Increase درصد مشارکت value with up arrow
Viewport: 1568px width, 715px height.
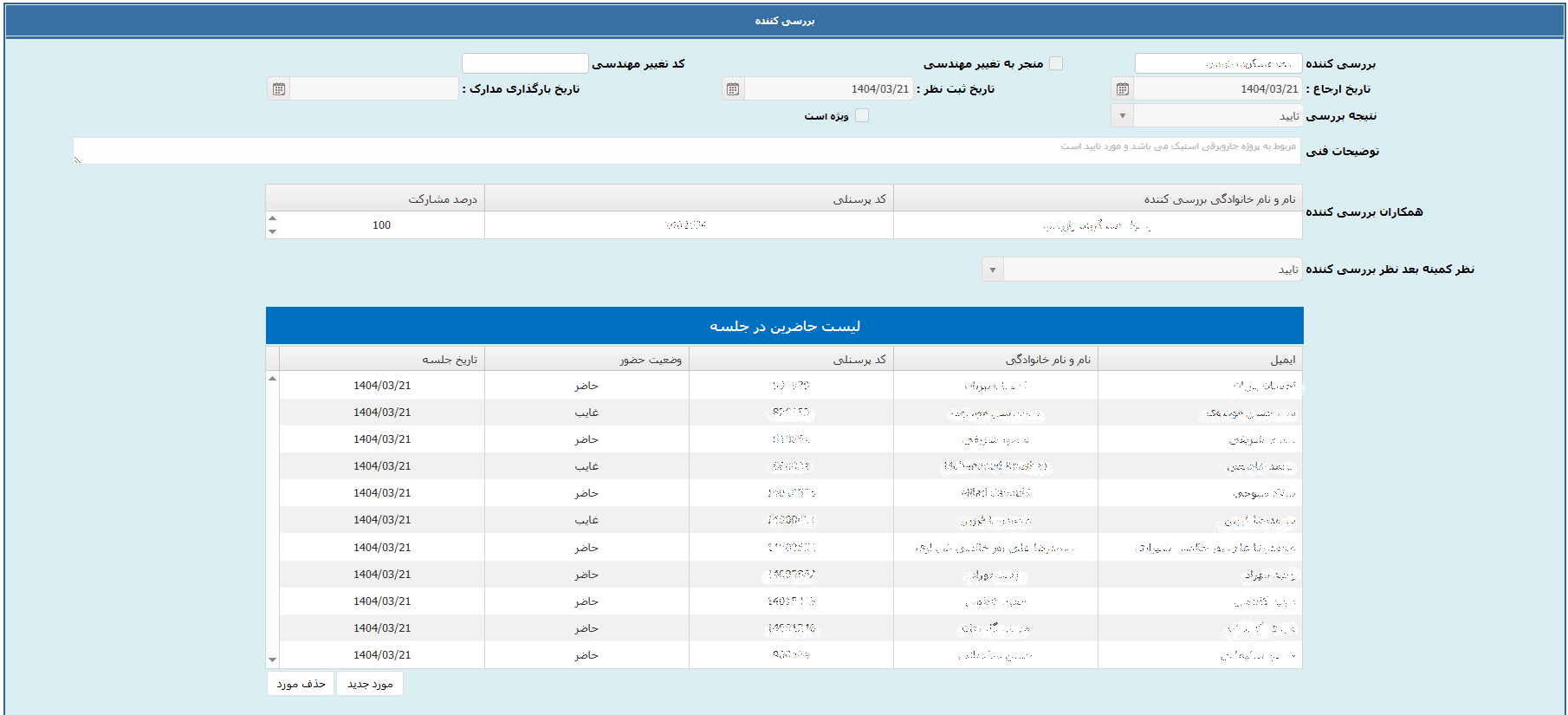coord(273,218)
